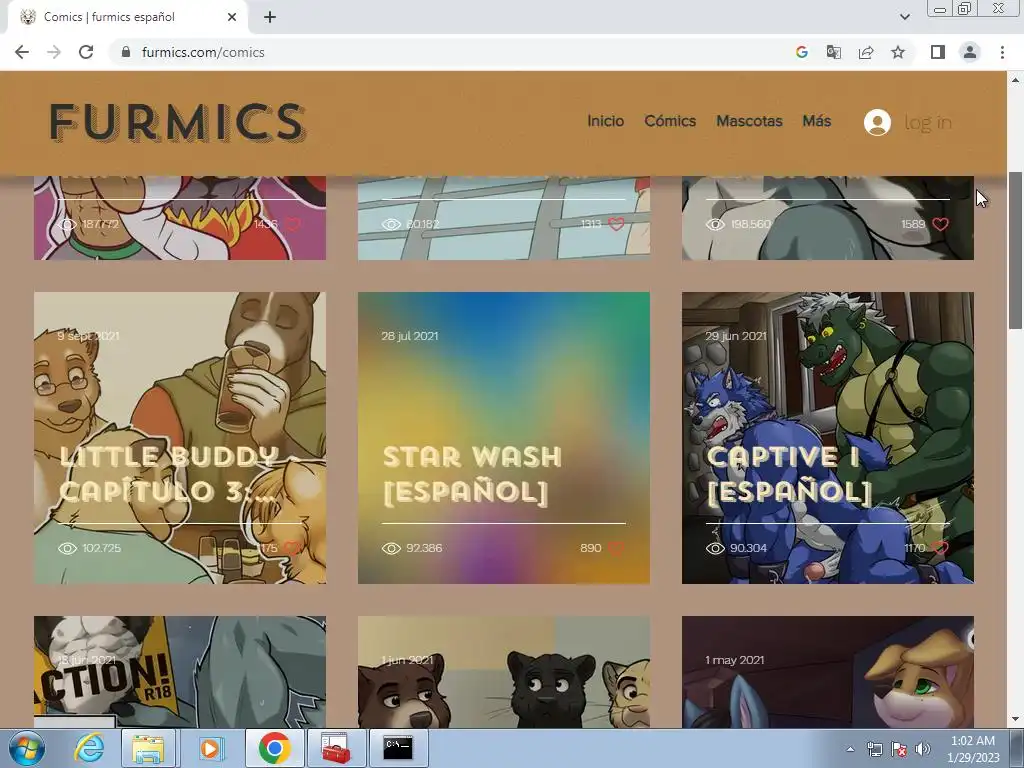Click the network tray icon
This screenshot has width=1024, height=768.
(x=874, y=749)
